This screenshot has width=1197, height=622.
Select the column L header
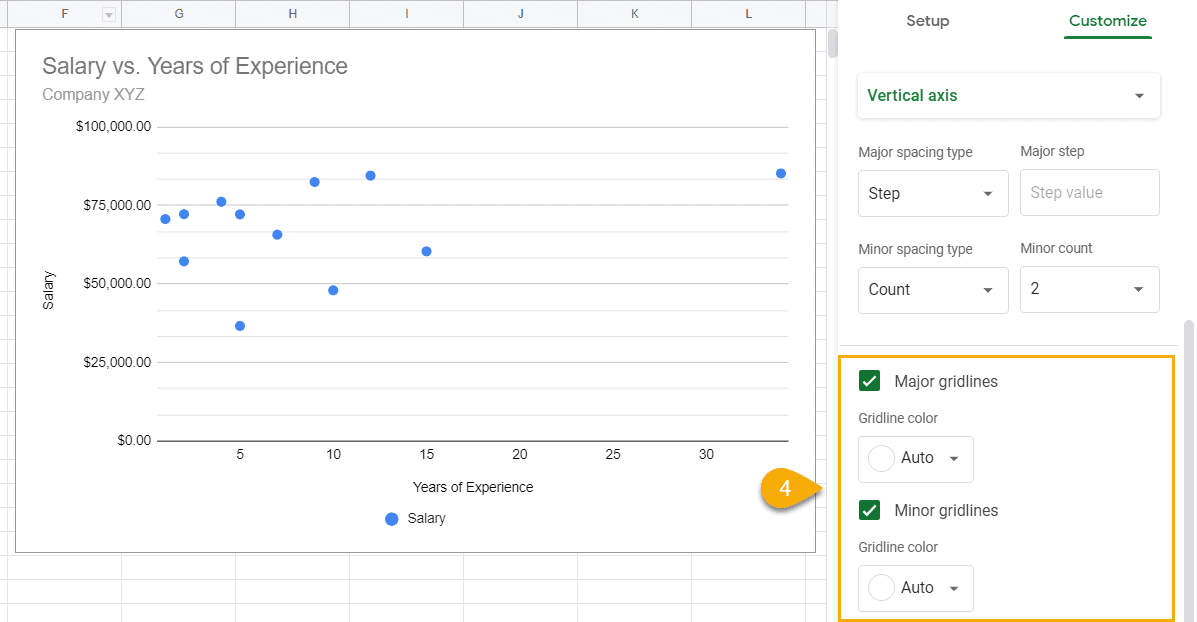(x=748, y=13)
